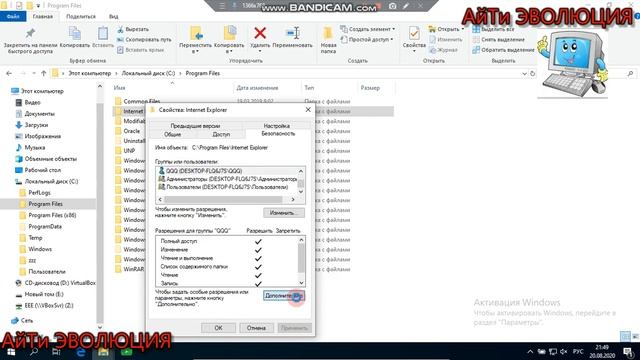Click the Дополнительно button
This screenshot has height=360, width=640.
(x=284, y=296)
